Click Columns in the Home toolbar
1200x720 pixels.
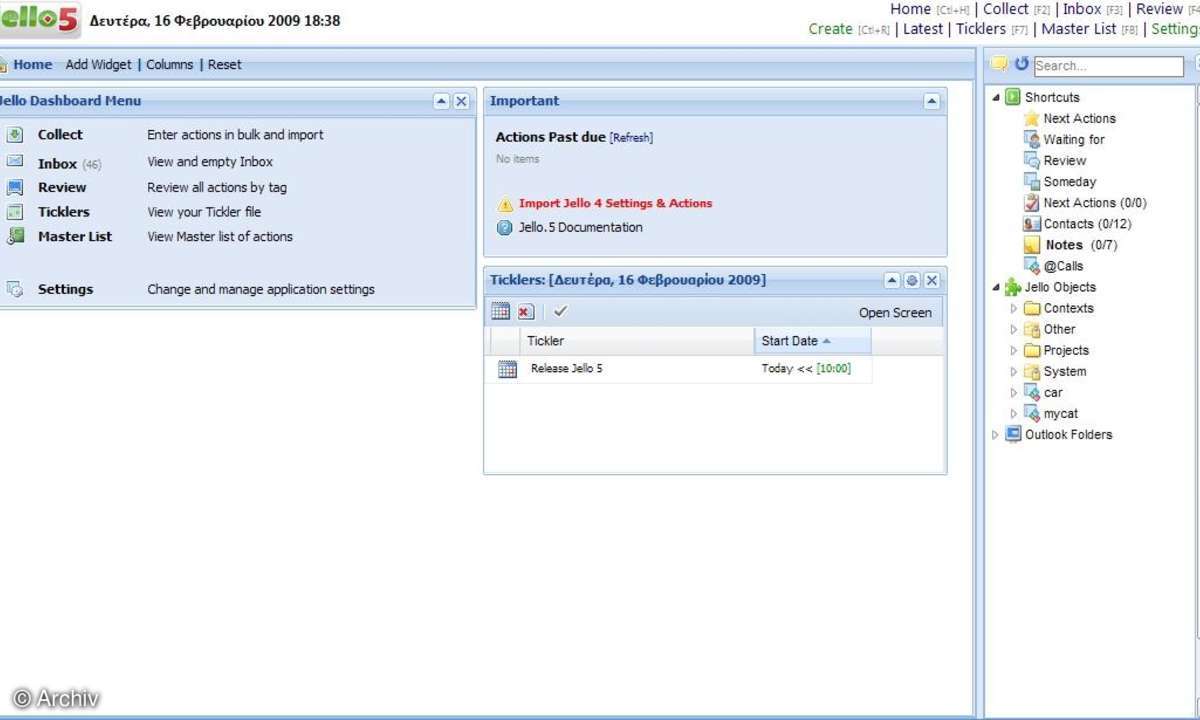click(x=170, y=65)
